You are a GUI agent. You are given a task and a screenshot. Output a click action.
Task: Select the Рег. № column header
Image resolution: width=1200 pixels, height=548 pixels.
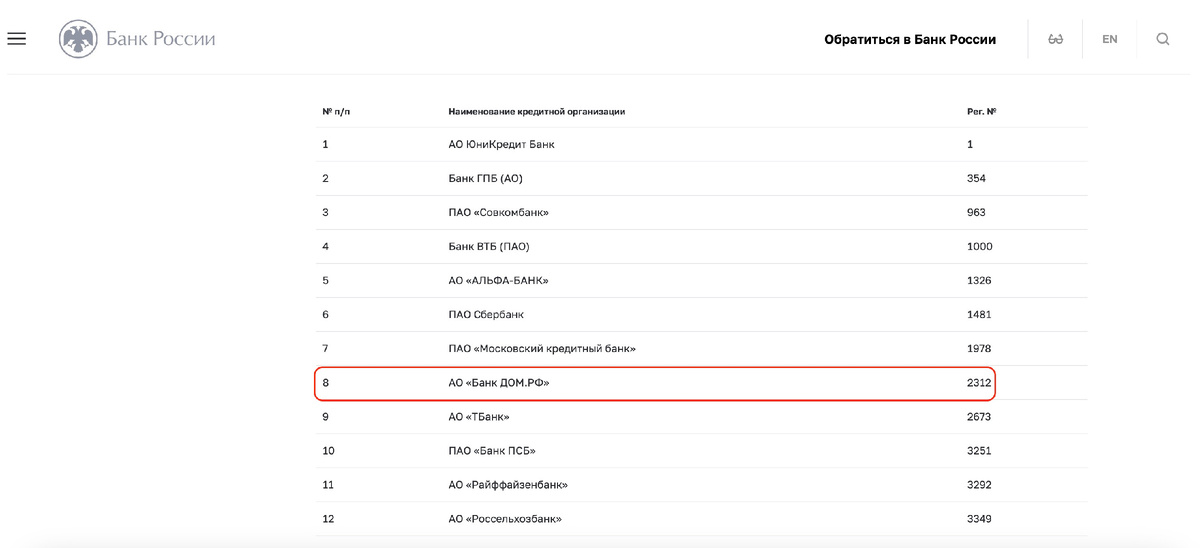[x=981, y=111]
